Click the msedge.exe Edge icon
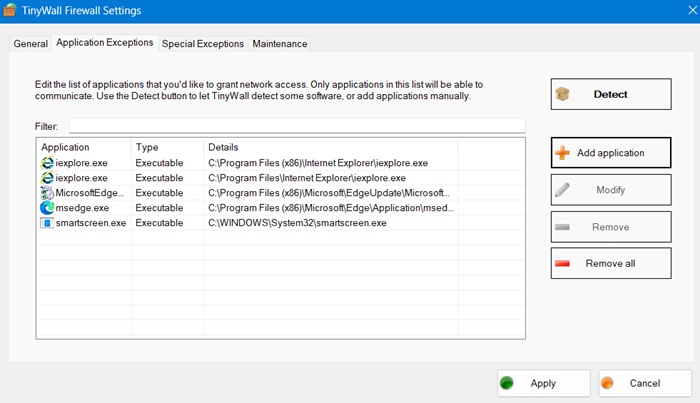 (47, 208)
